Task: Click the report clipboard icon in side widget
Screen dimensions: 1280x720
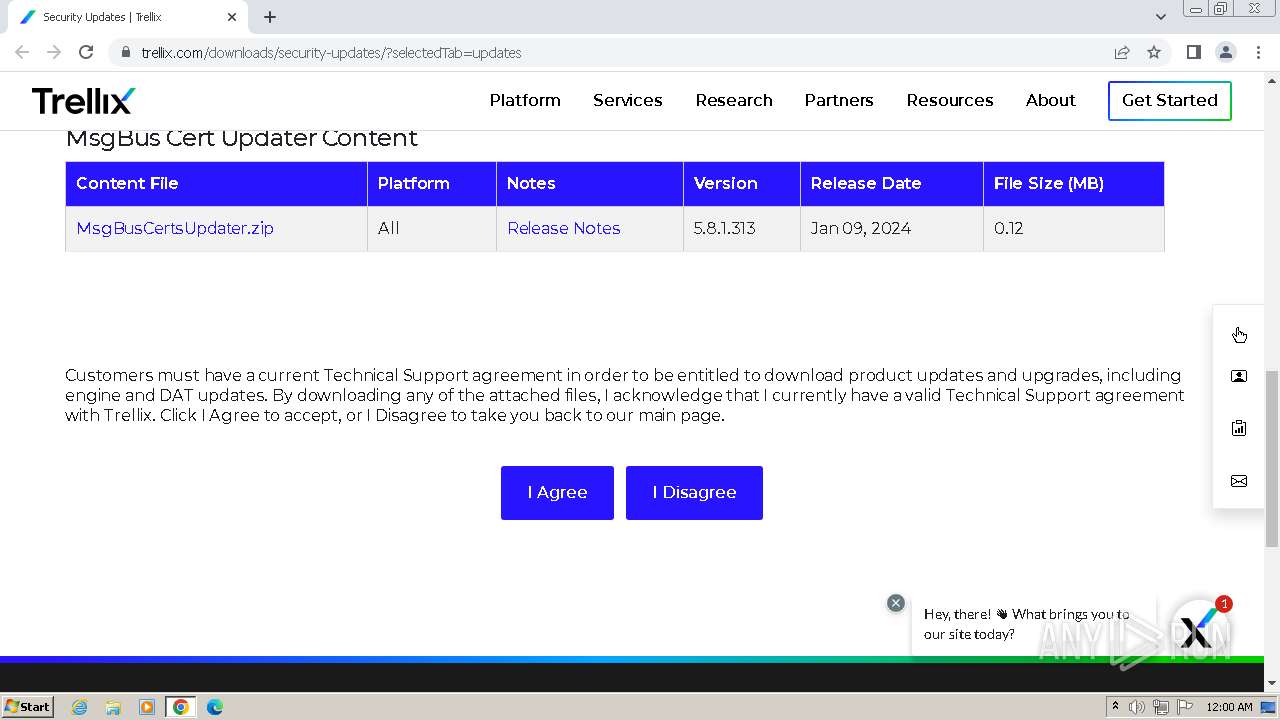Action: pyautogui.click(x=1239, y=428)
